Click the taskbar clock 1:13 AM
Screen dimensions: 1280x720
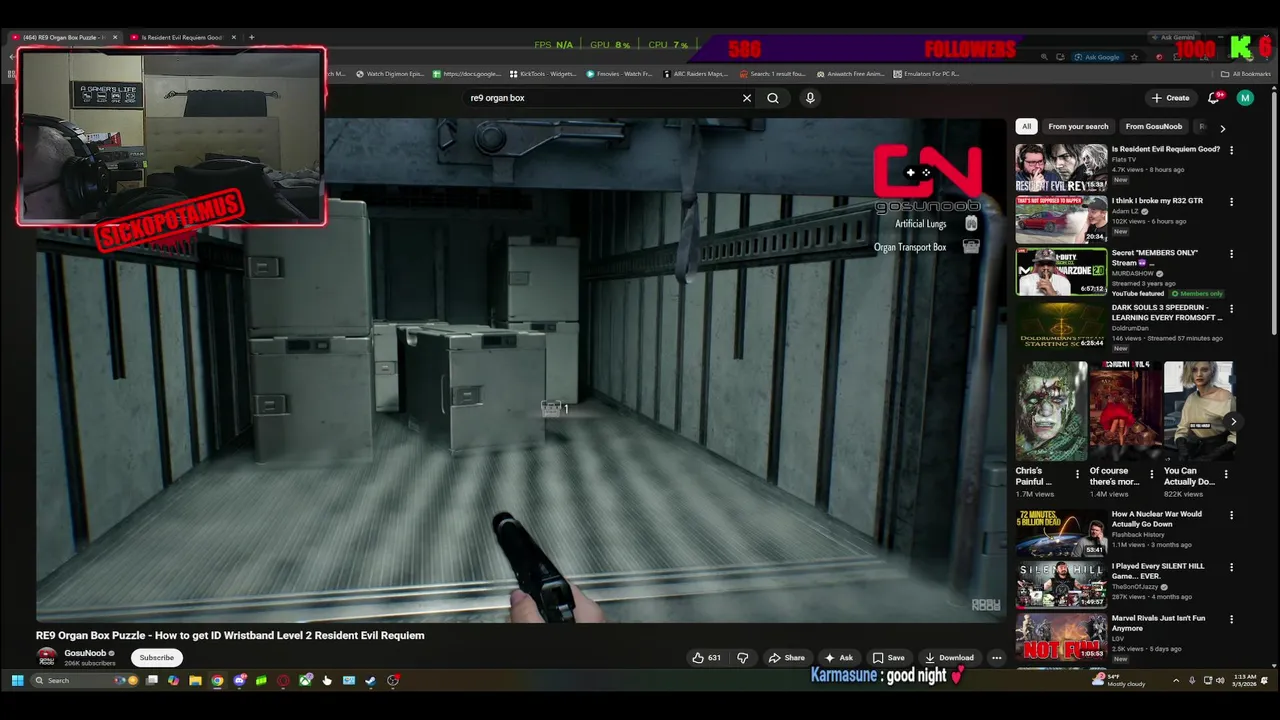point(1245,681)
